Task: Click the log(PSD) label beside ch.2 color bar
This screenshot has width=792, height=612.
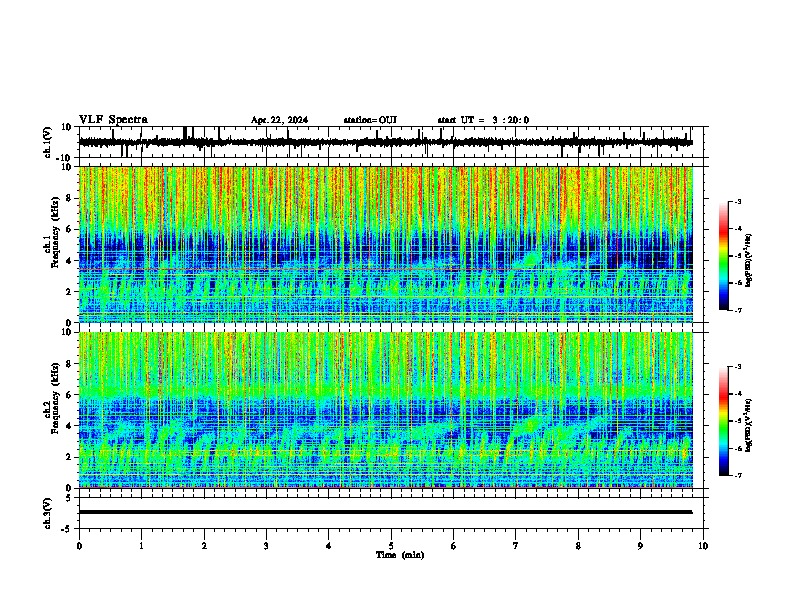Action: click(x=748, y=425)
